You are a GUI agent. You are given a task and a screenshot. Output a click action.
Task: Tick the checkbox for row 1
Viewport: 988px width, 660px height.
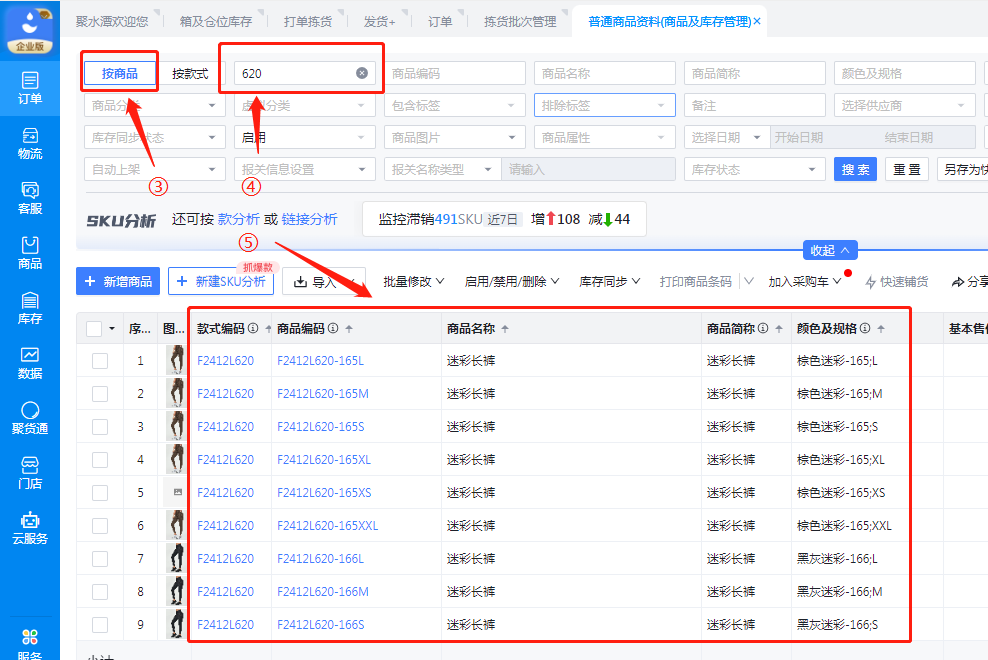(100, 361)
